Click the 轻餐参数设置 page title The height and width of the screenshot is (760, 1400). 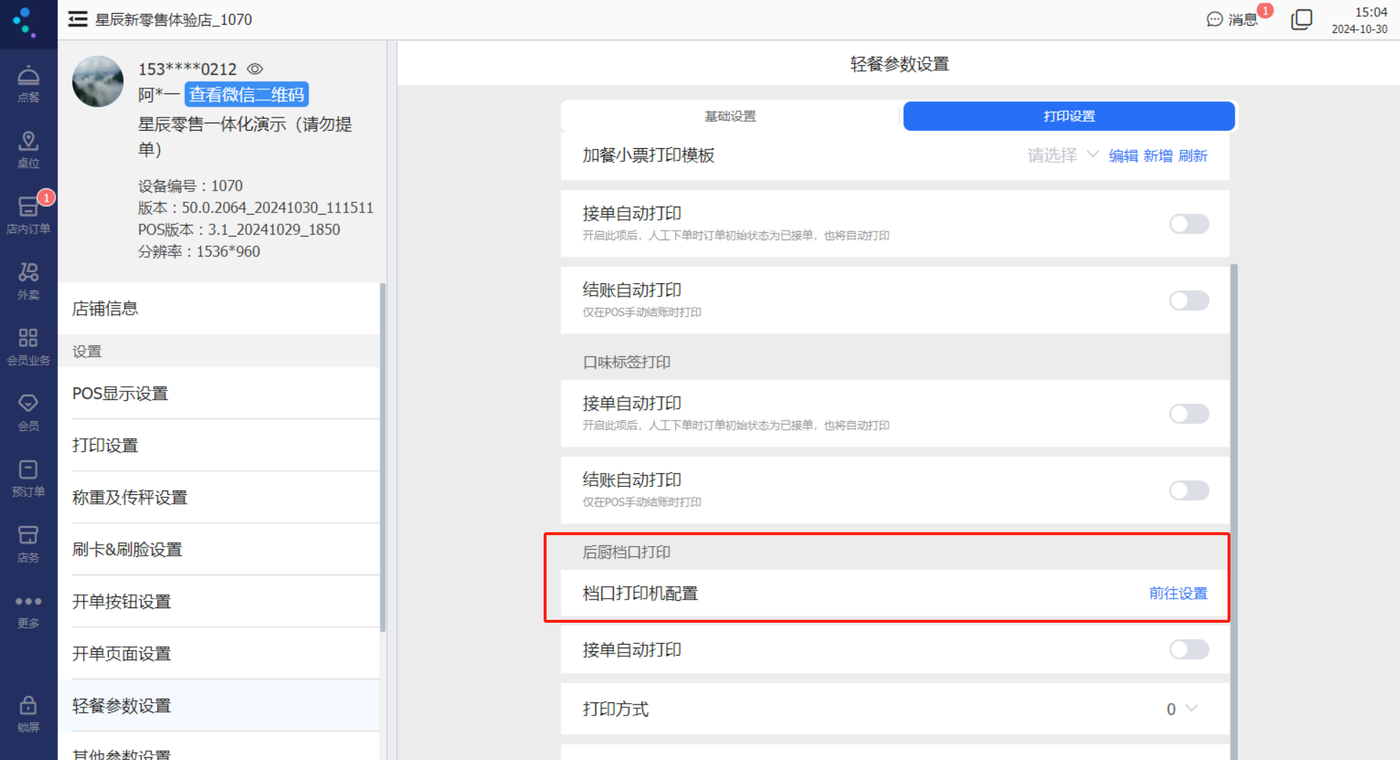899,64
